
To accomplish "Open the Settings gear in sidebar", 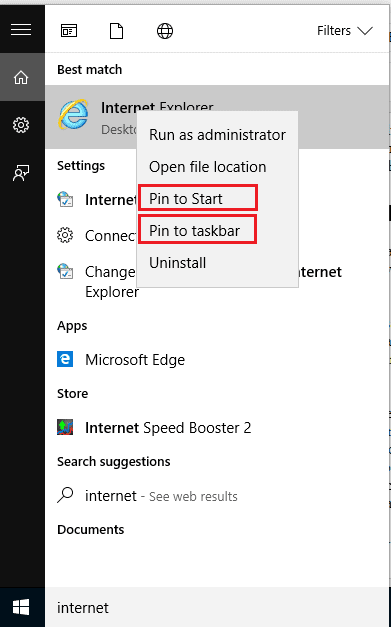I will coord(21,125).
